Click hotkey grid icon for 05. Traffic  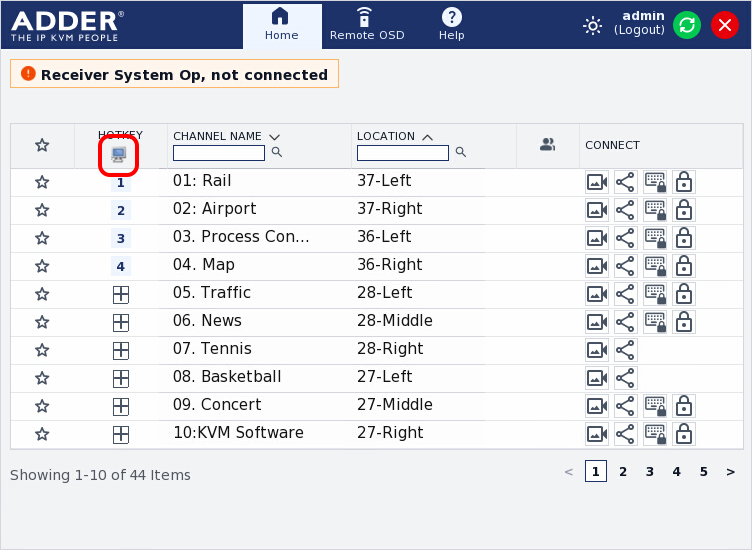point(121,294)
